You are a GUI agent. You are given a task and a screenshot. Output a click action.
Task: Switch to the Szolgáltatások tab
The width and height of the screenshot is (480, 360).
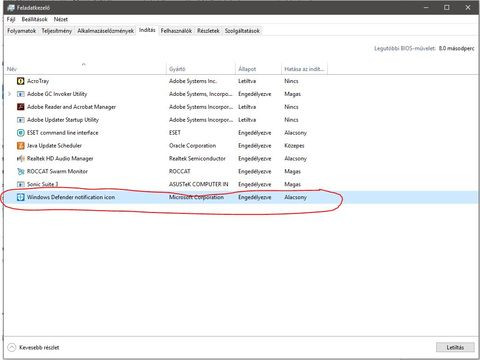point(242,31)
